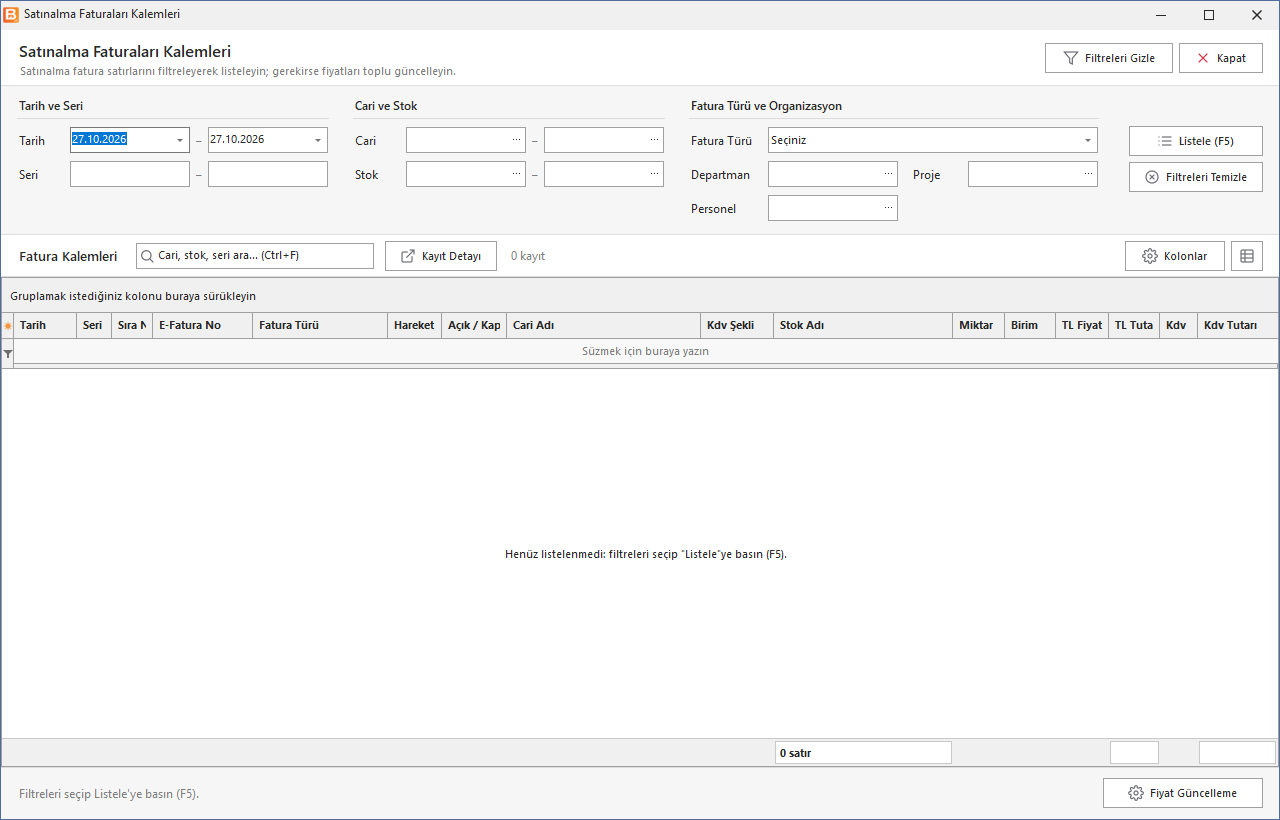Sort by the Fatura Türü column header
The image size is (1280, 820).
coord(320,325)
